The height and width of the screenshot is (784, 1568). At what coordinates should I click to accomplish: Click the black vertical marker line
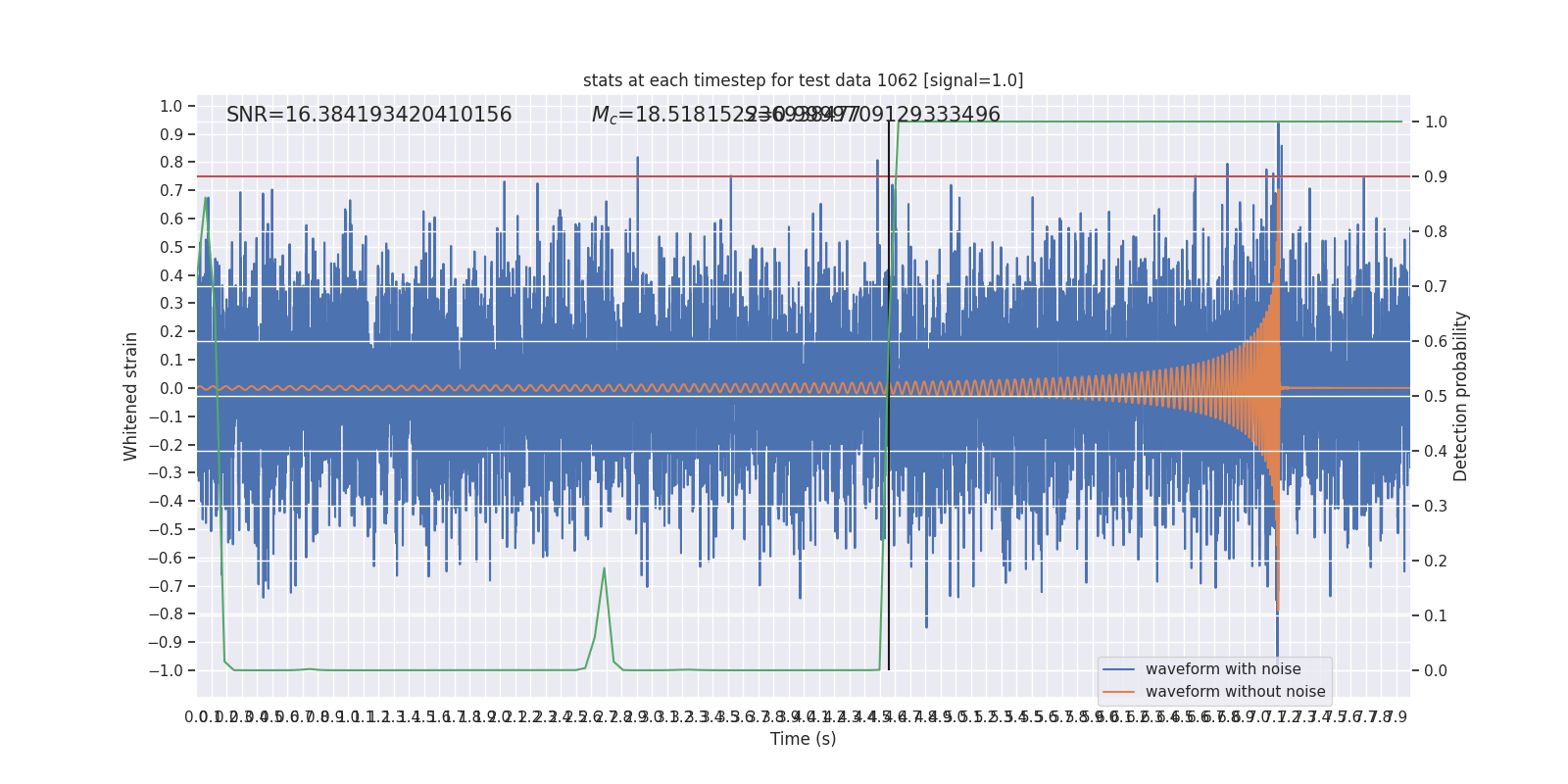(889, 588)
